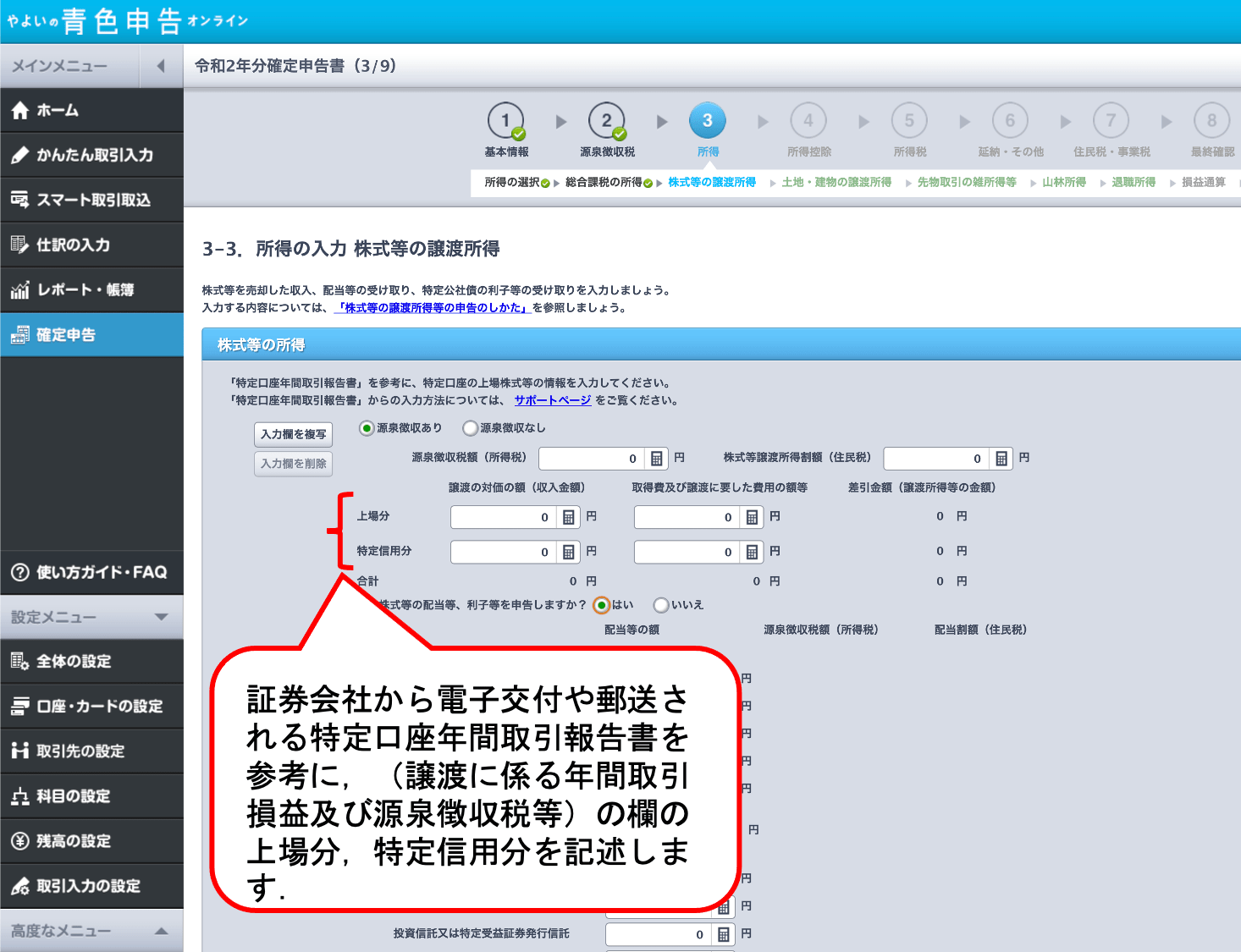
Task: Open 退職所得 sub-step
Action: [1133, 182]
